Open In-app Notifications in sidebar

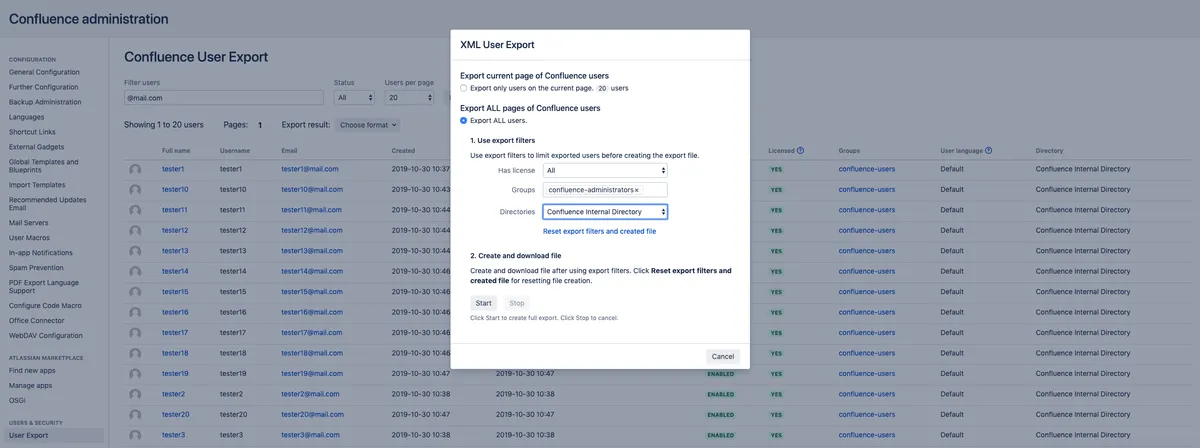click(41, 253)
